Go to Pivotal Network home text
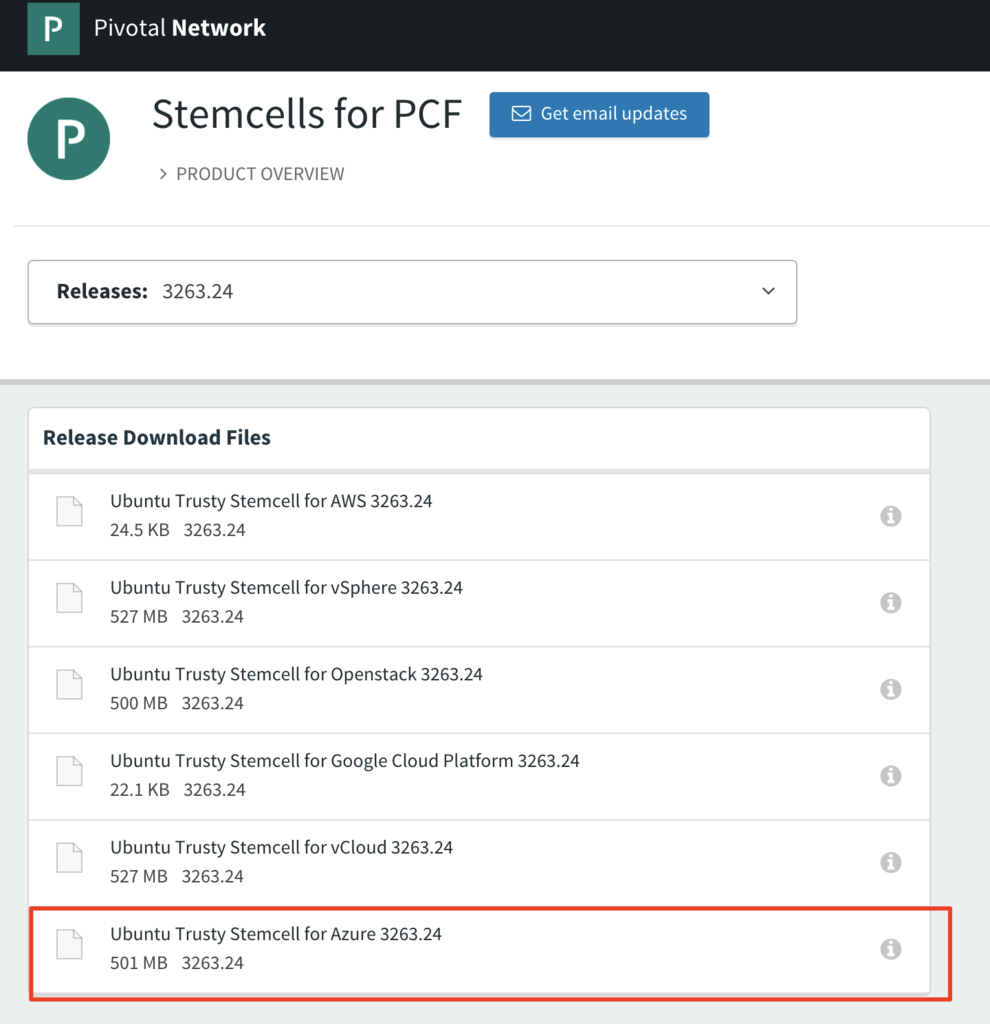 pos(180,28)
